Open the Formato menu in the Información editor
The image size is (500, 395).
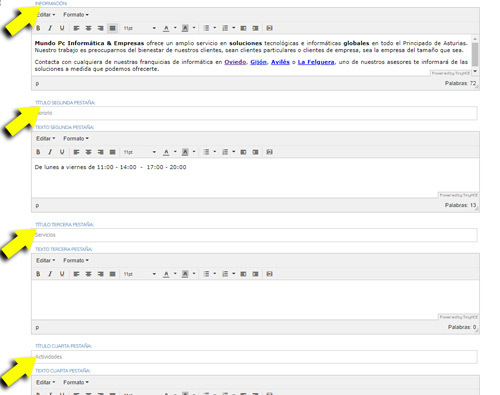pyautogui.click(x=76, y=15)
